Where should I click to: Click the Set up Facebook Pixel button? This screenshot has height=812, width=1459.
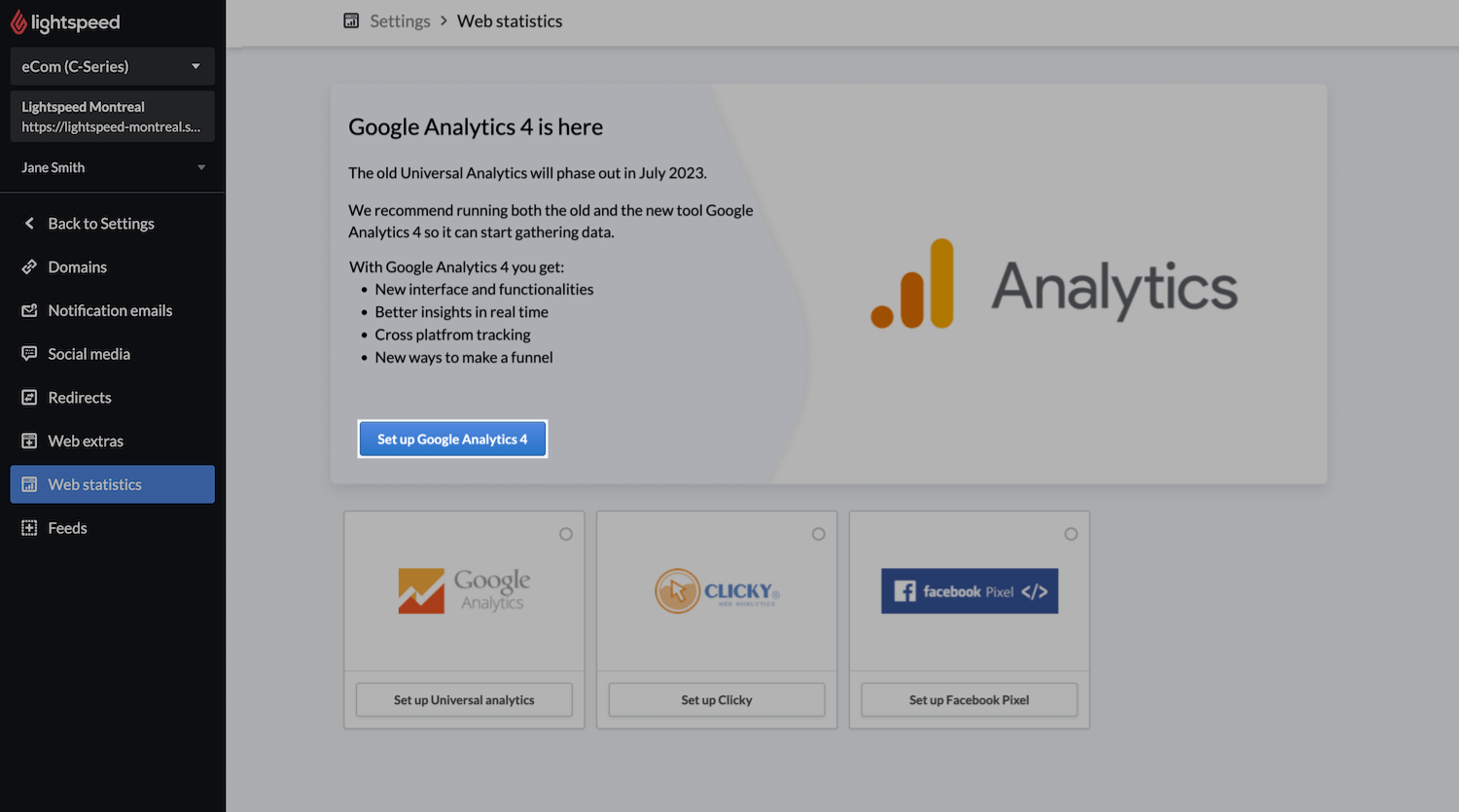[969, 700]
